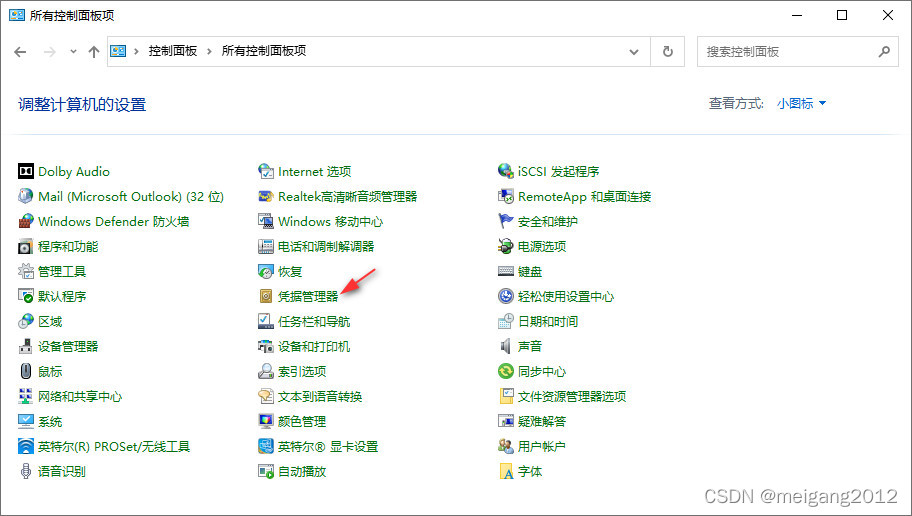Open the 电源选项 icon
This screenshot has width=912, height=516.
(505, 246)
